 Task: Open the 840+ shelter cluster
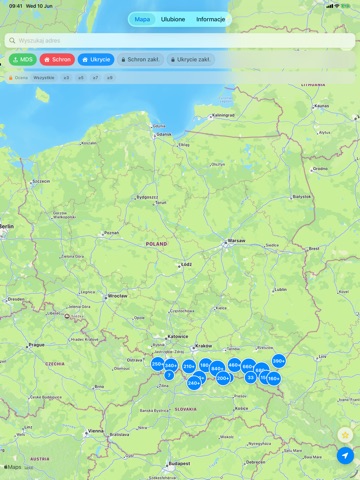coord(217,369)
